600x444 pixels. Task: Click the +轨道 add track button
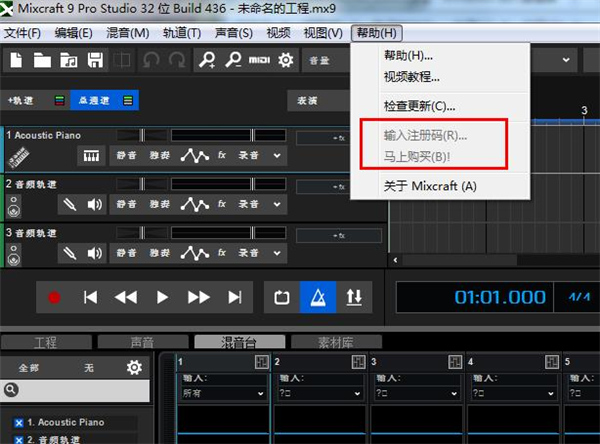pos(20,101)
